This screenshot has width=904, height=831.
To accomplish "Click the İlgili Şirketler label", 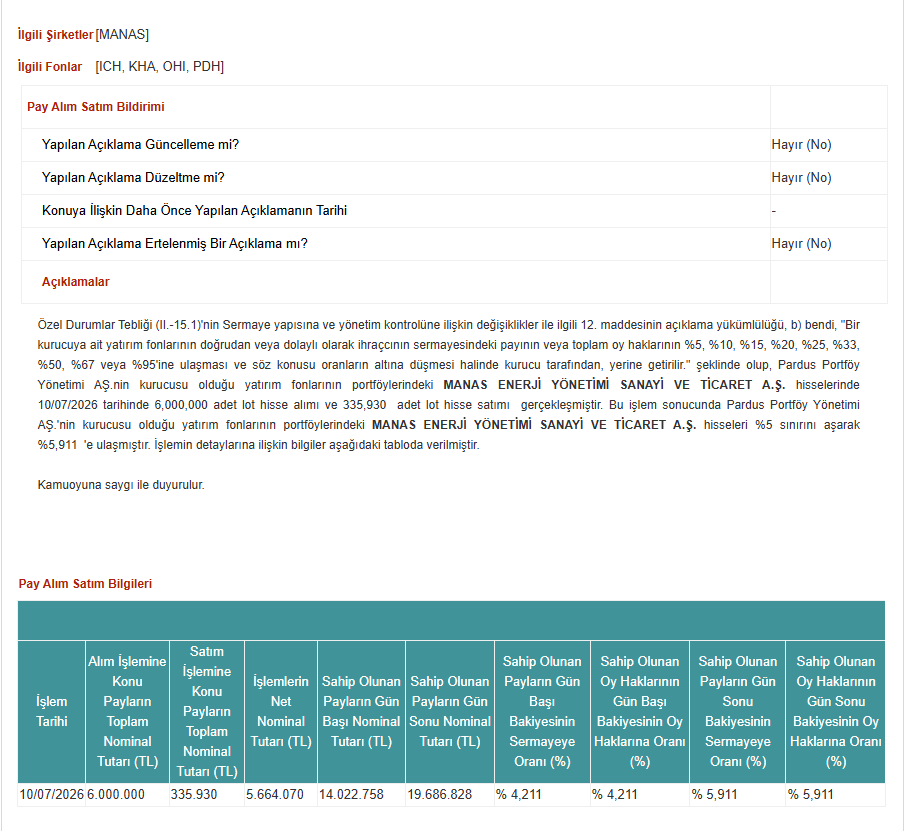I will [55, 35].
